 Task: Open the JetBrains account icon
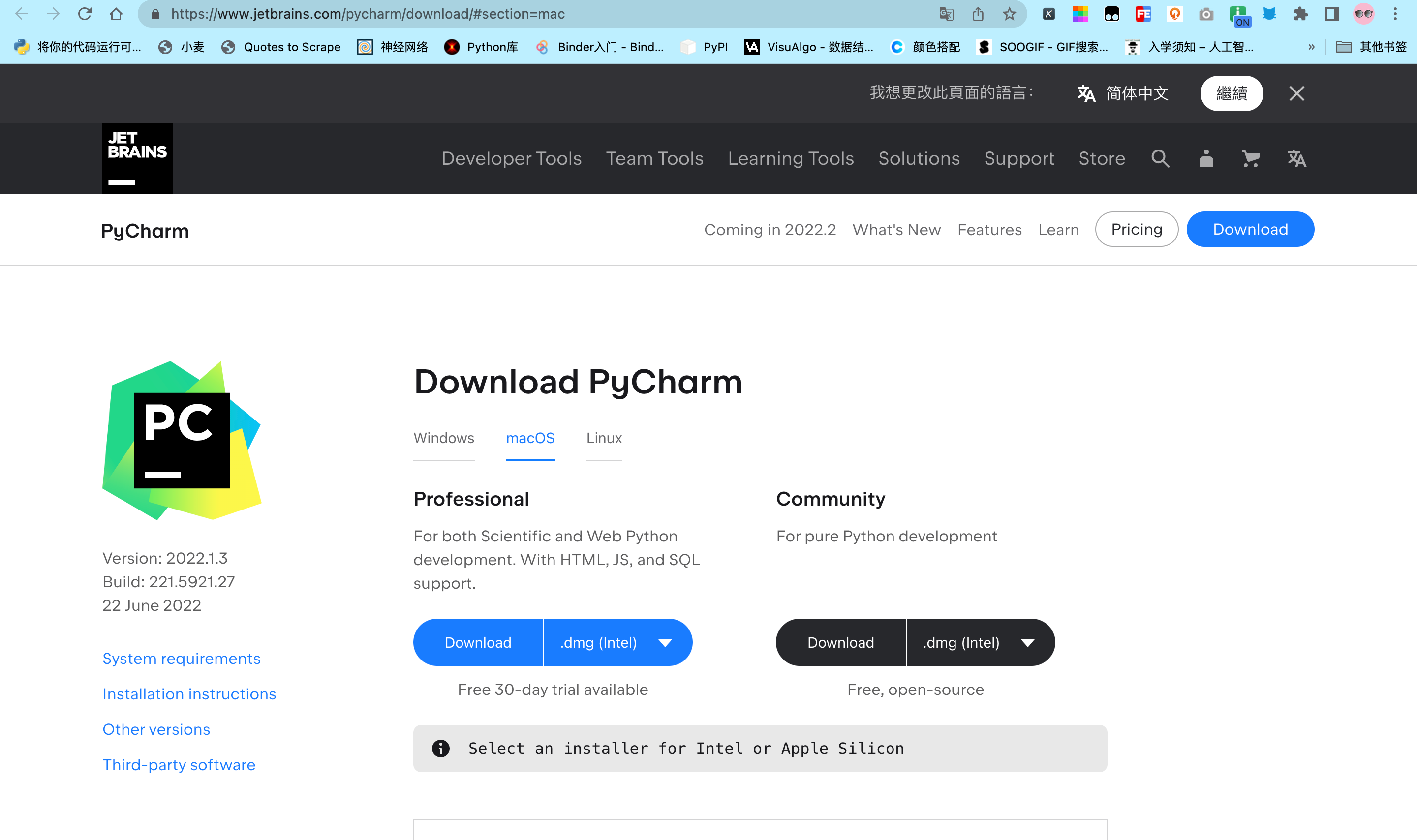(x=1206, y=158)
